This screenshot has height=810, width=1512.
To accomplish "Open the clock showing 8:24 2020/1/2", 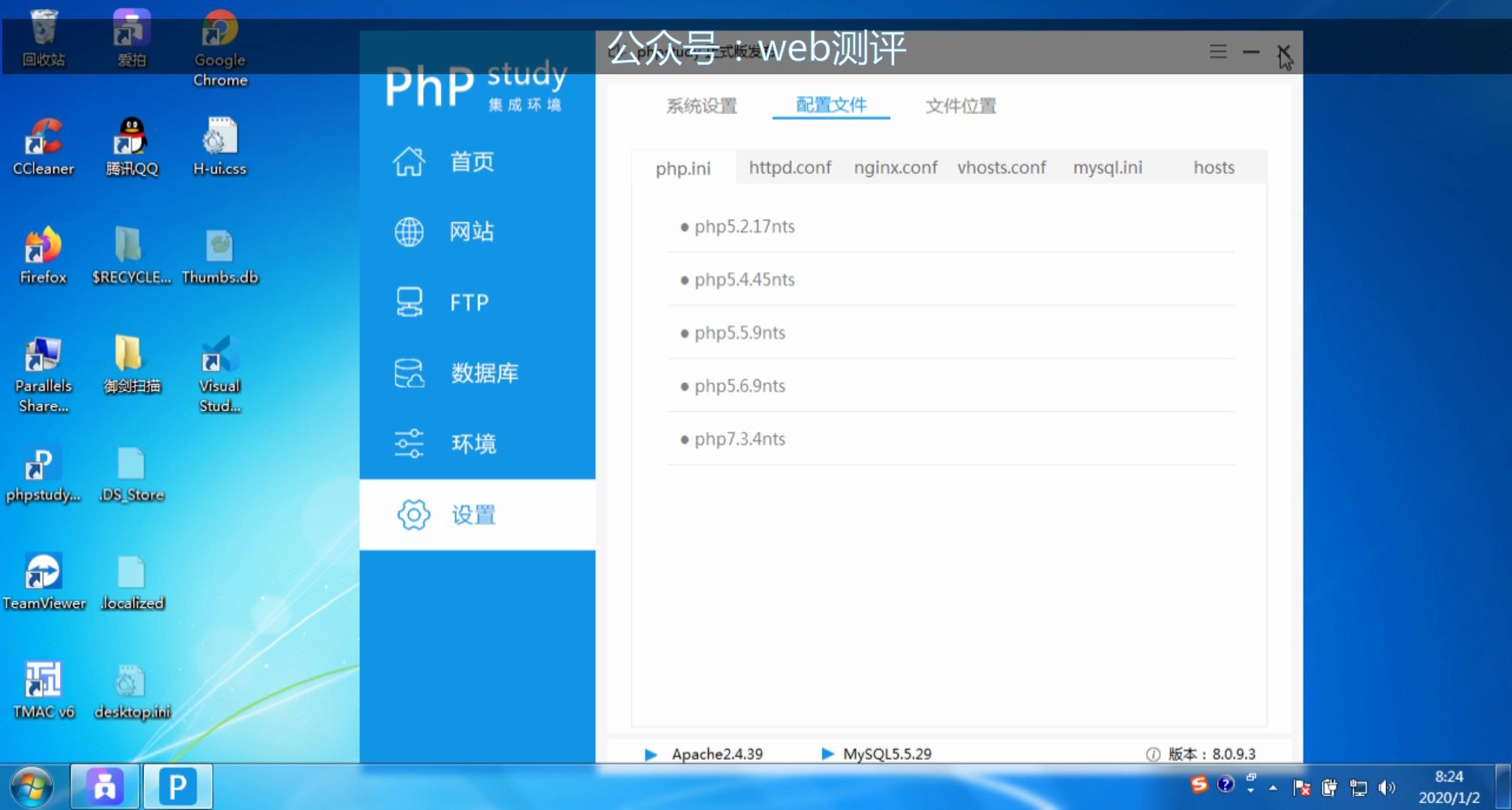I will point(1449,787).
